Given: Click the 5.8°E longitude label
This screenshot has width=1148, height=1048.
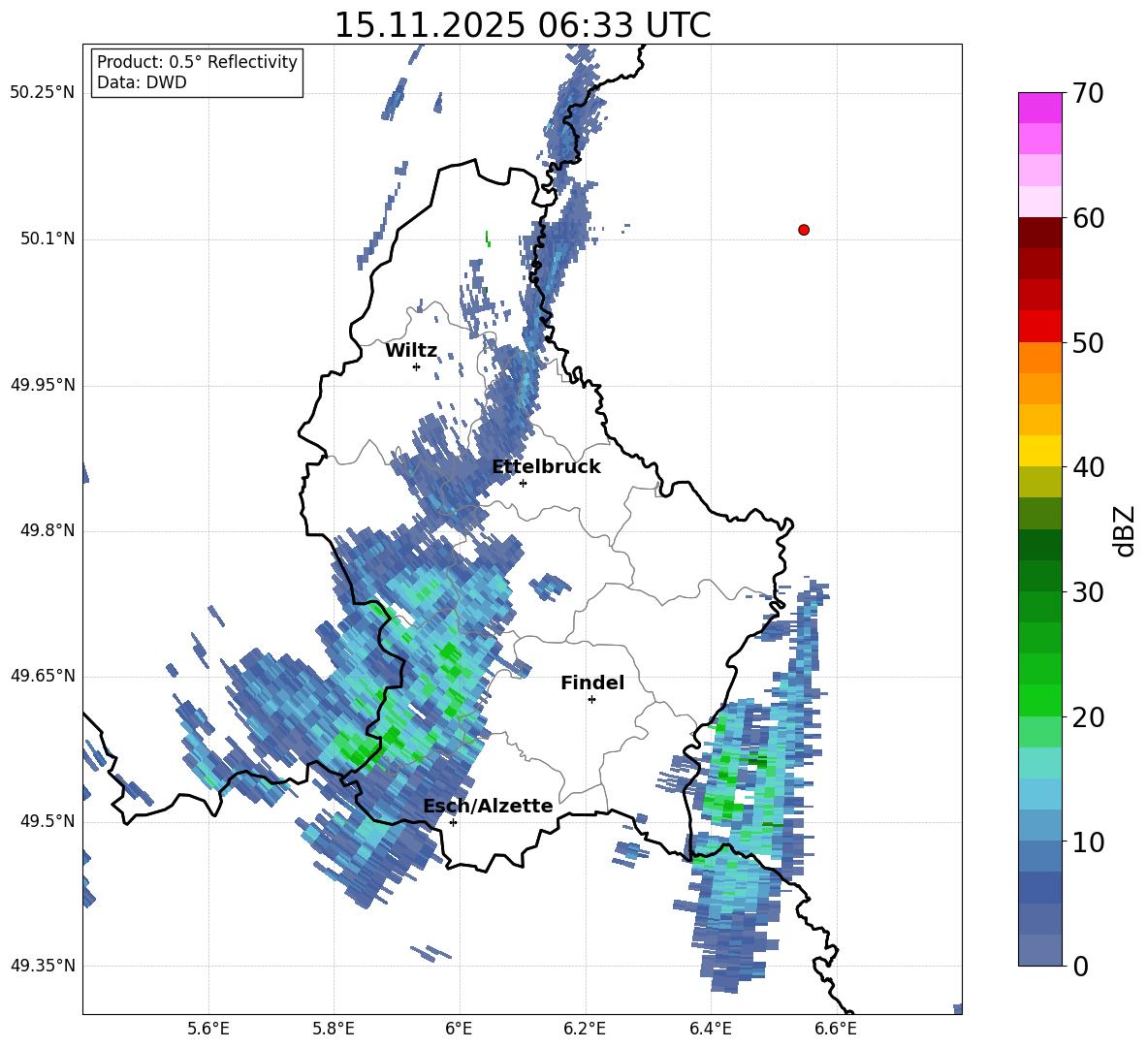Looking at the screenshot, I should pyautogui.click(x=334, y=1029).
